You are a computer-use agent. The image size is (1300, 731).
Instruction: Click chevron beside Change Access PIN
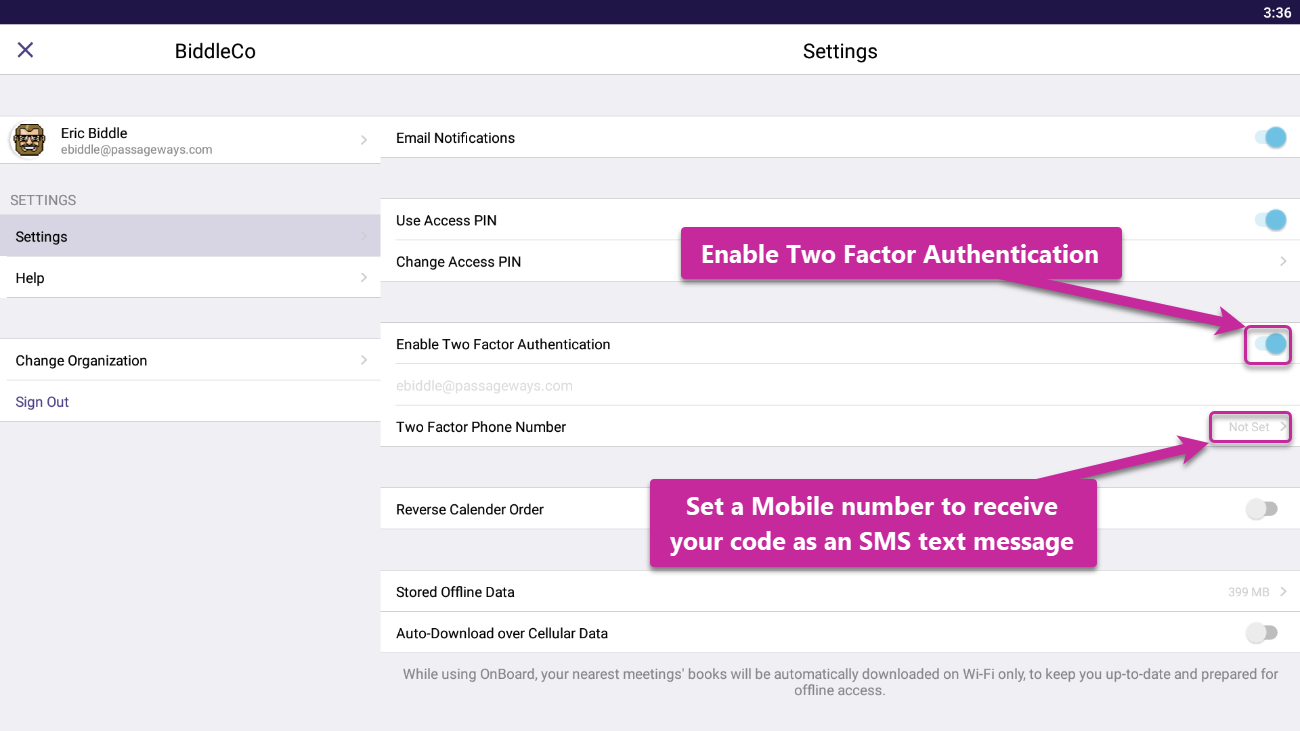(x=1283, y=262)
